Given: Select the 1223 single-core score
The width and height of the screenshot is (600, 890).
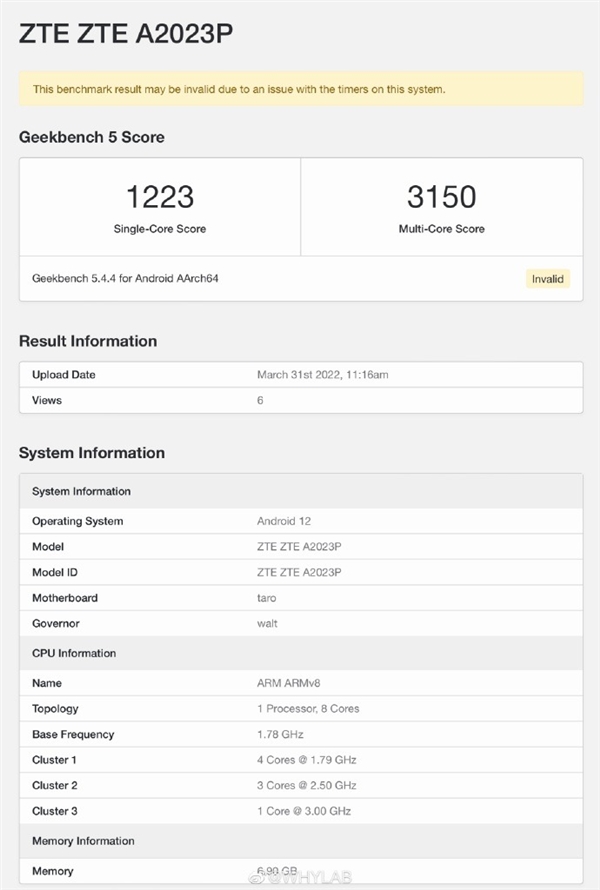Looking at the screenshot, I should click(x=159, y=196).
